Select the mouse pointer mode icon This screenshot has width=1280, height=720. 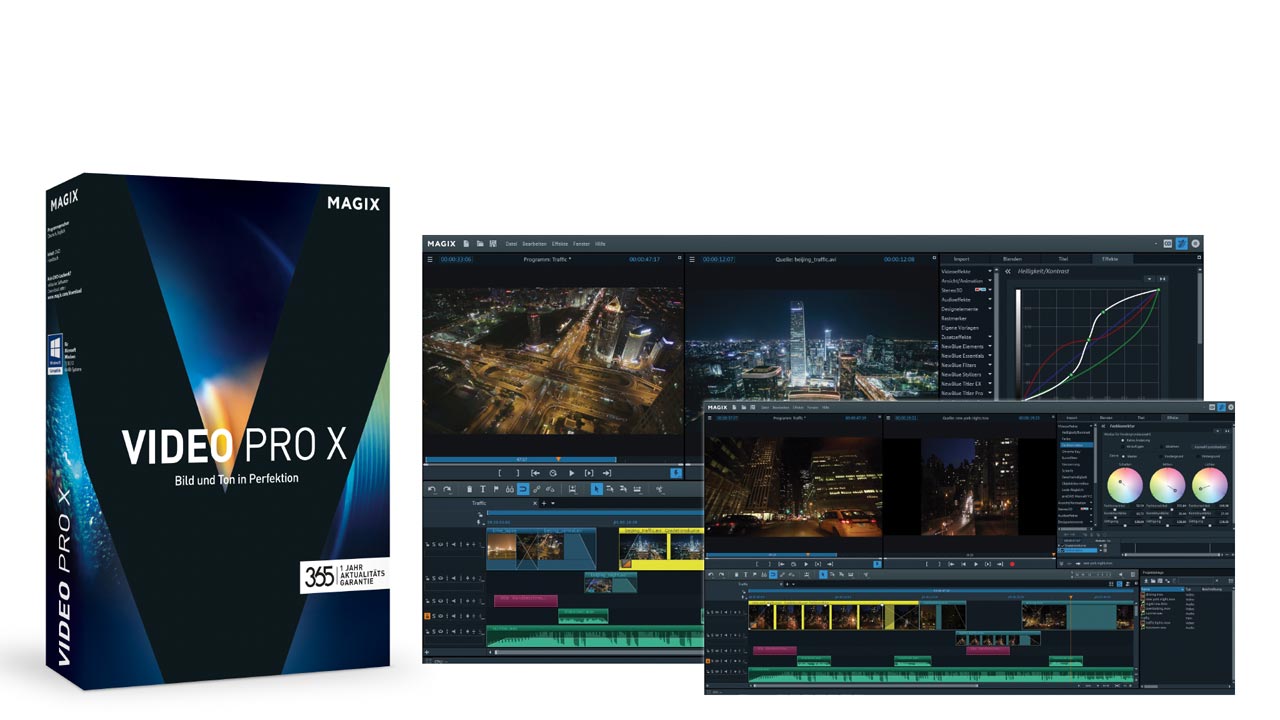point(596,489)
